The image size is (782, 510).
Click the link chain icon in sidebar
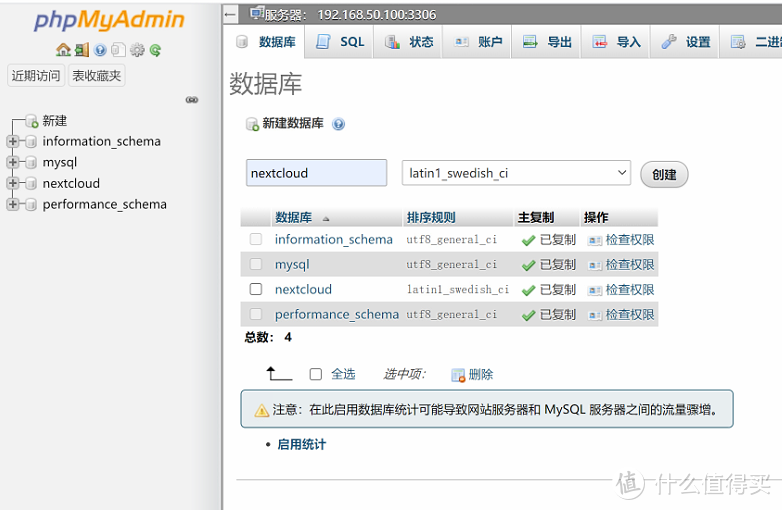coord(192,100)
